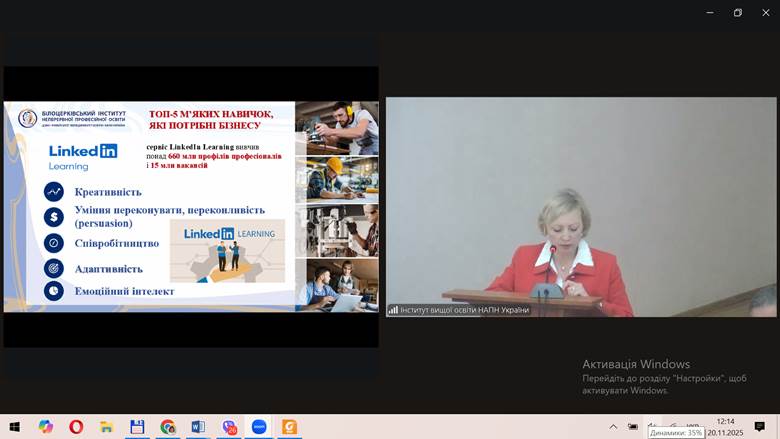Click the battery status tray icon

[x=633, y=426]
